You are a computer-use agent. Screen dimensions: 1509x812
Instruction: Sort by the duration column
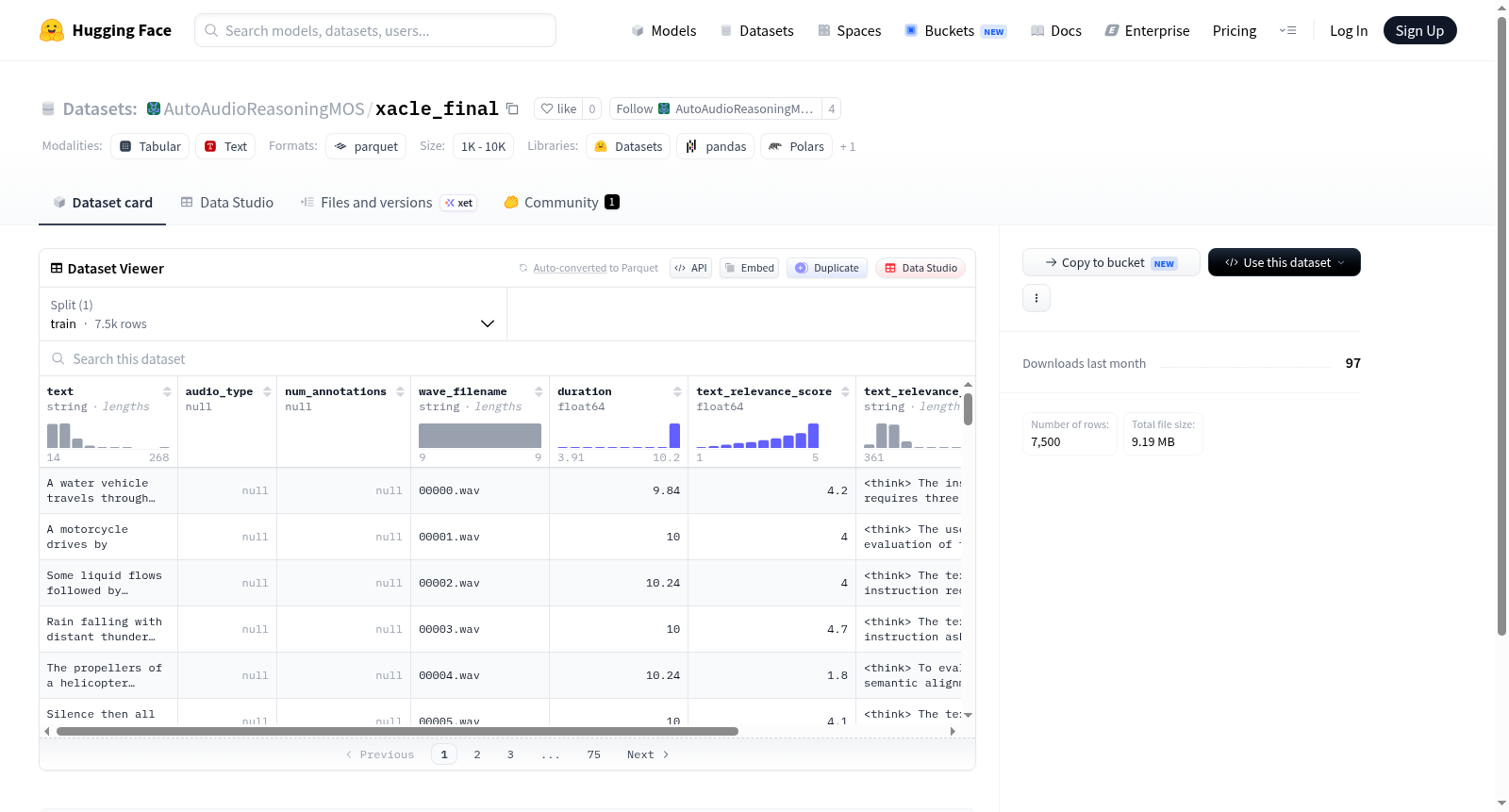click(677, 391)
